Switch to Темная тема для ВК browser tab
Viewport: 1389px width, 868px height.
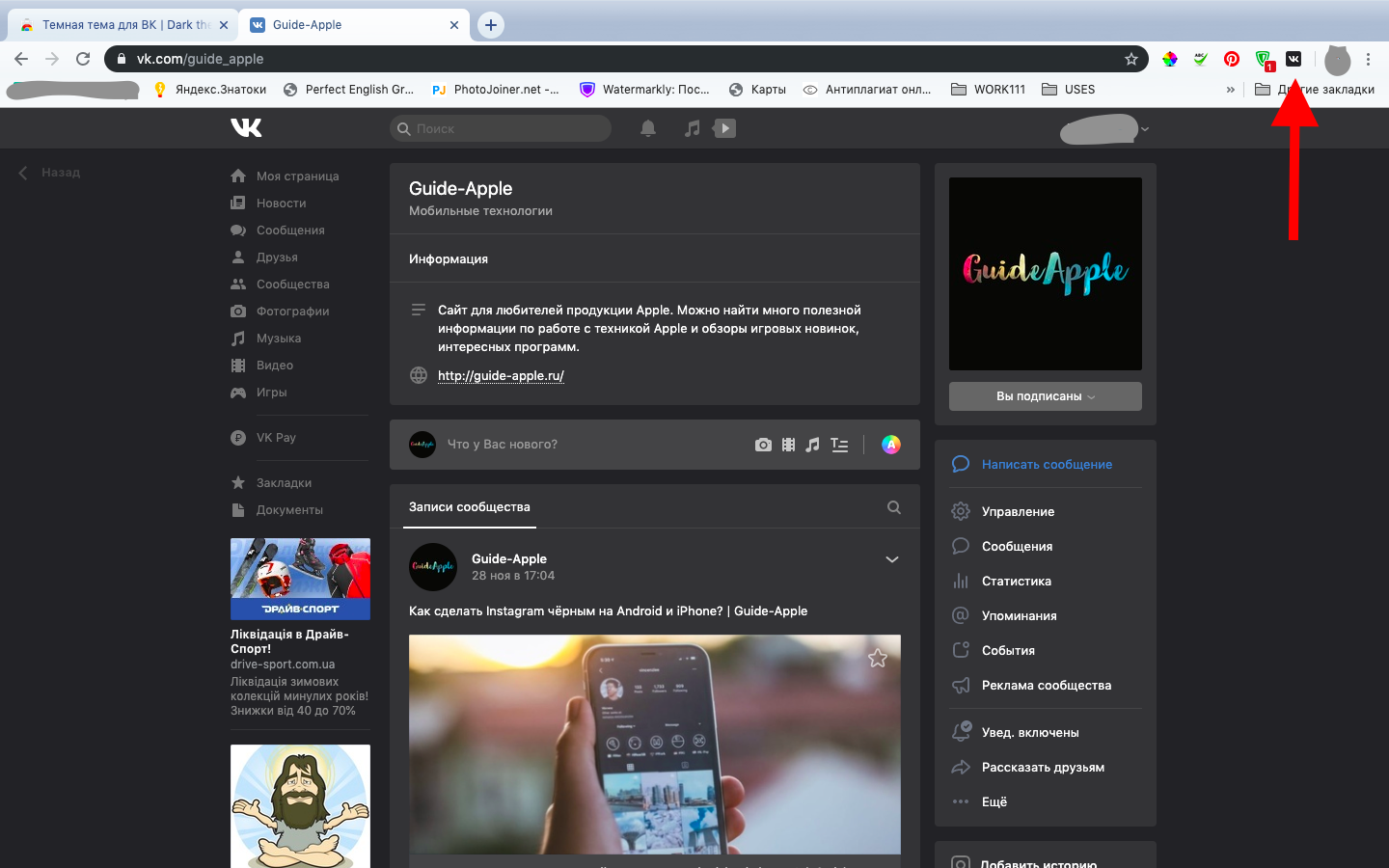point(123,25)
